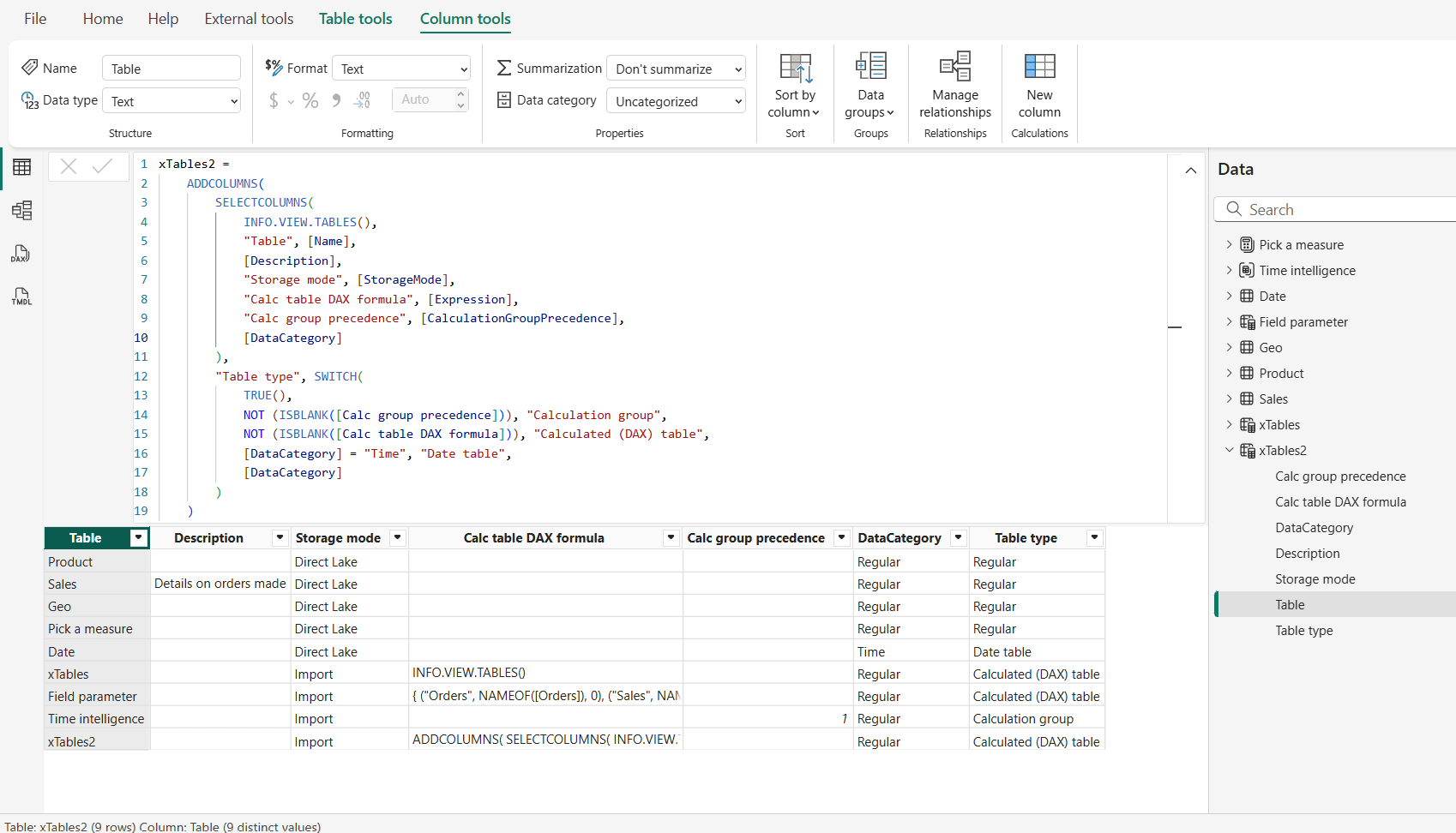The image size is (1456, 833).
Task: Open the Summarization dropdown
Action: click(x=676, y=69)
